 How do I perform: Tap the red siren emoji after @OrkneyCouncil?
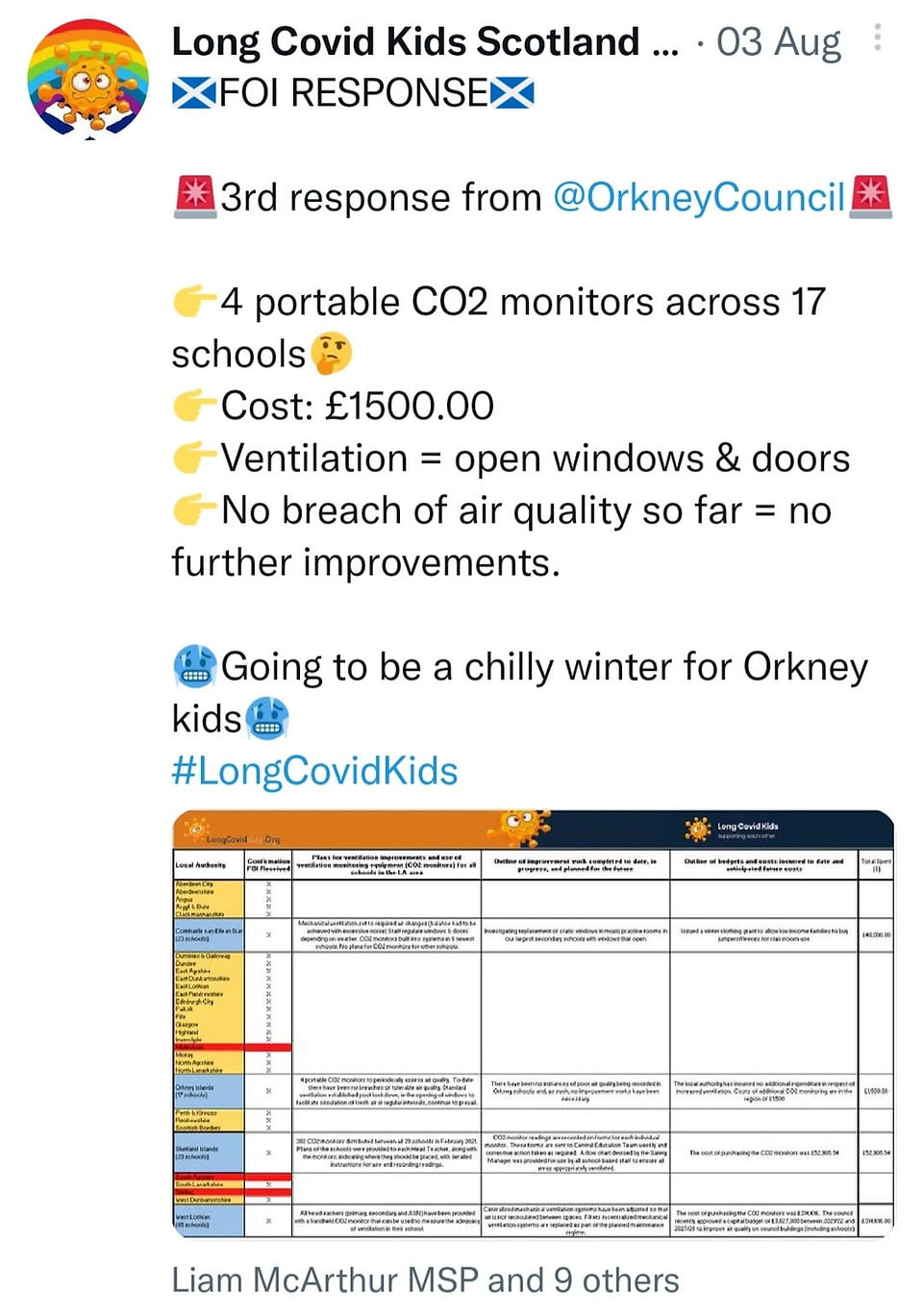click(871, 196)
